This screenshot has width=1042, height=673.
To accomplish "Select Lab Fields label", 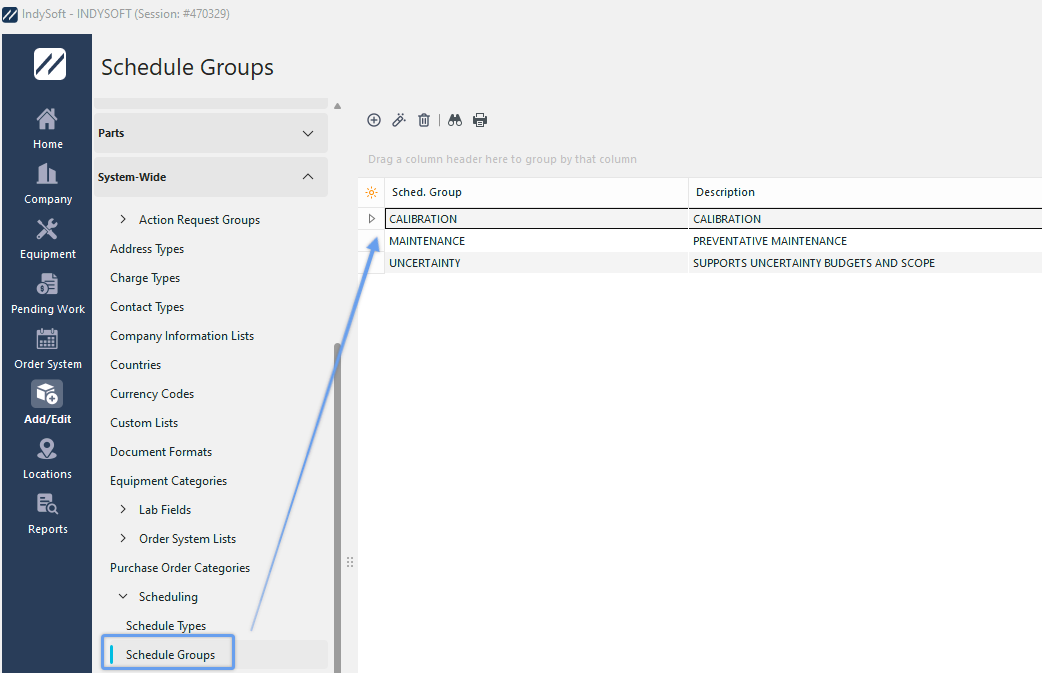I will click(165, 510).
